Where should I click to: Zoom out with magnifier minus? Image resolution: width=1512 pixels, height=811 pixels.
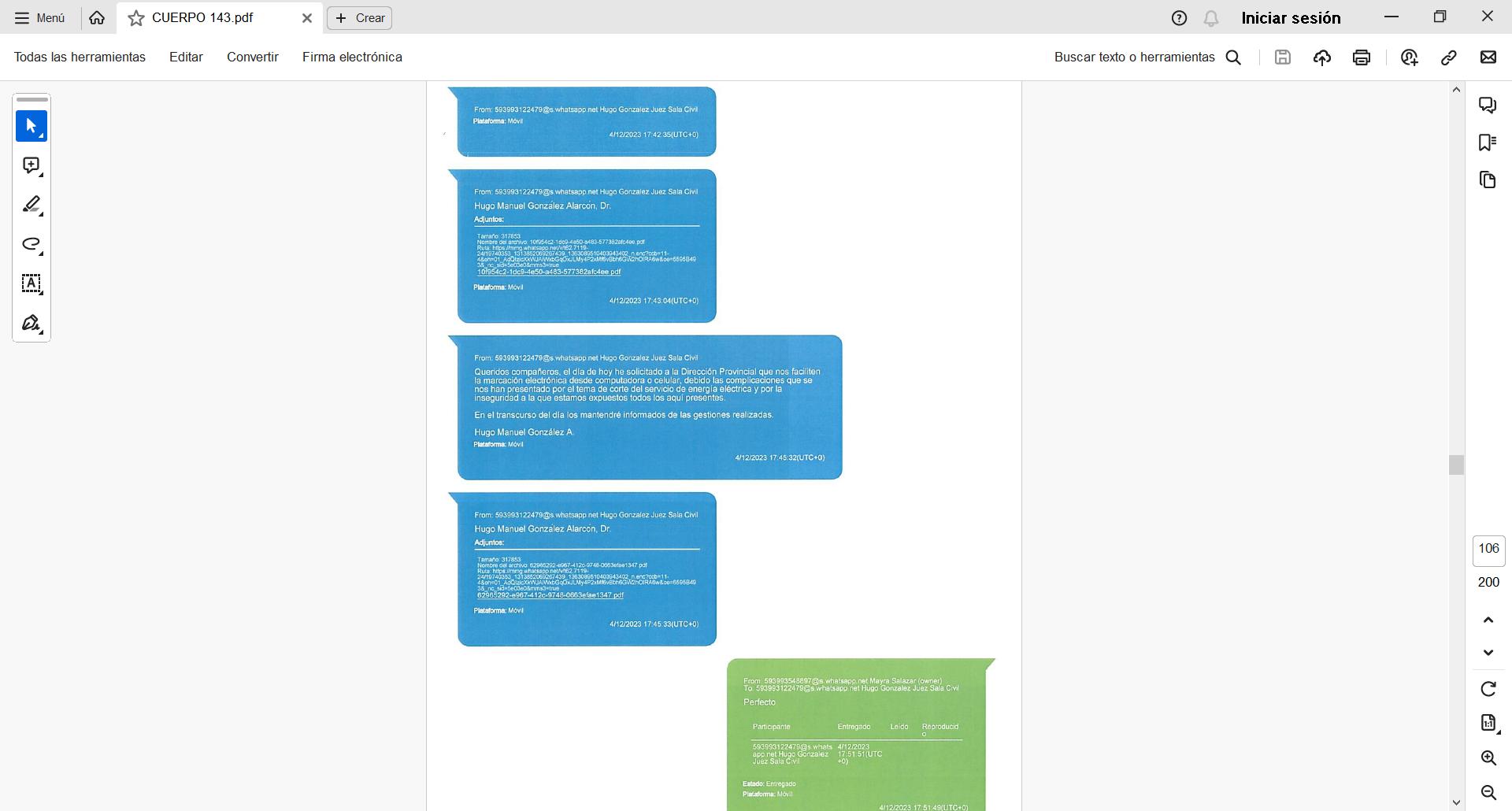click(x=1488, y=793)
